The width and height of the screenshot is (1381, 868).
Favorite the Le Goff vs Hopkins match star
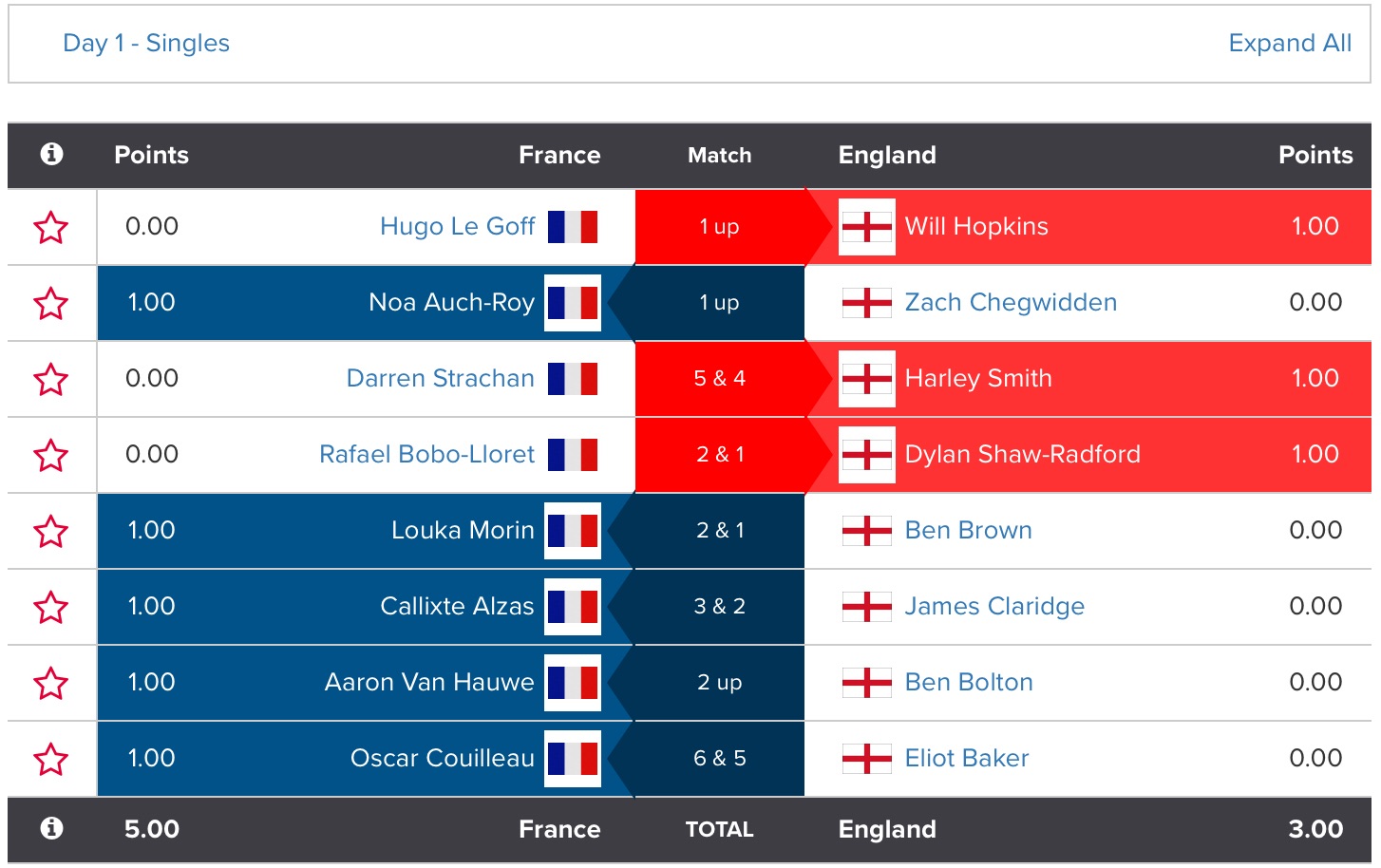pyautogui.click(x=51, y=228)
